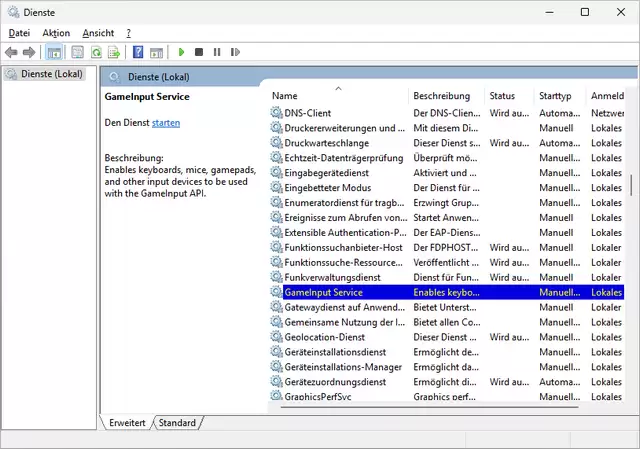
Task: Open the Datei menu
Action: 19,33
